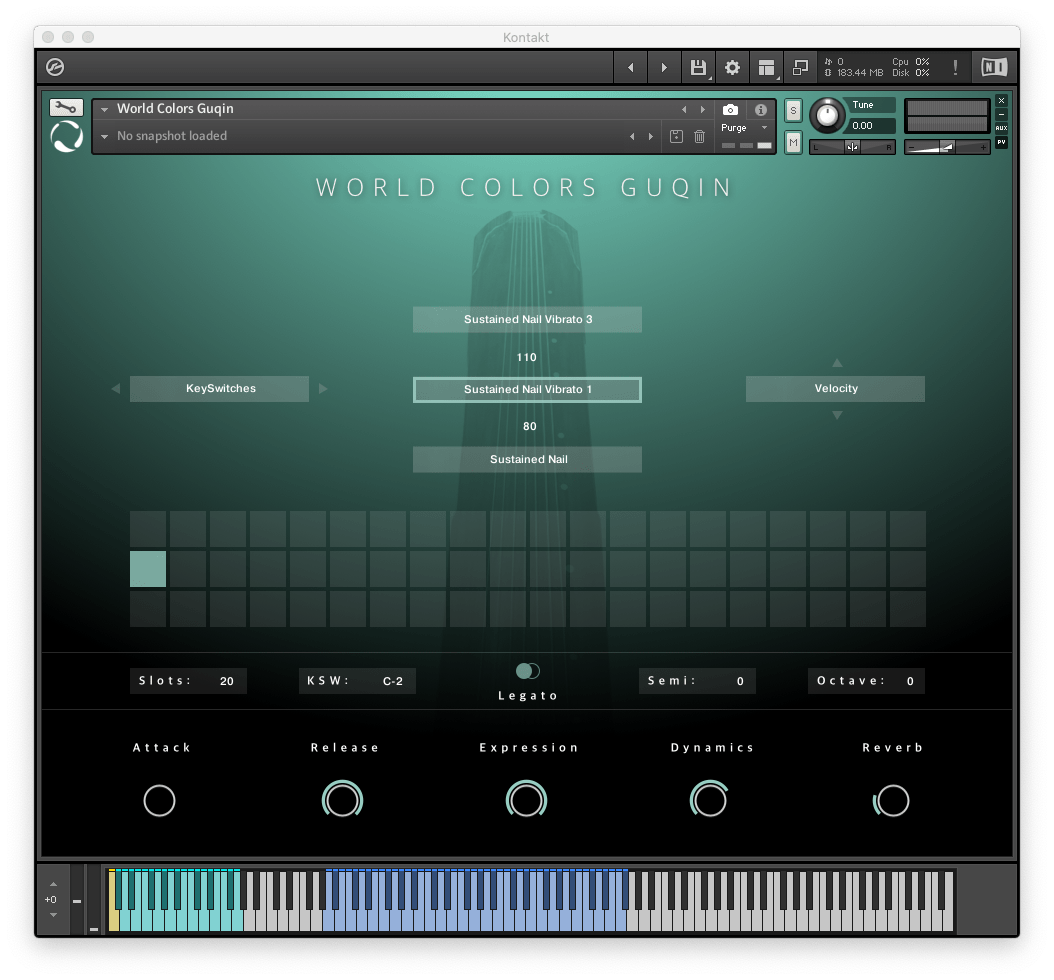Screen dimensions: 1054x980
Task: Click the Attack knob
Action: click(159, 801)
